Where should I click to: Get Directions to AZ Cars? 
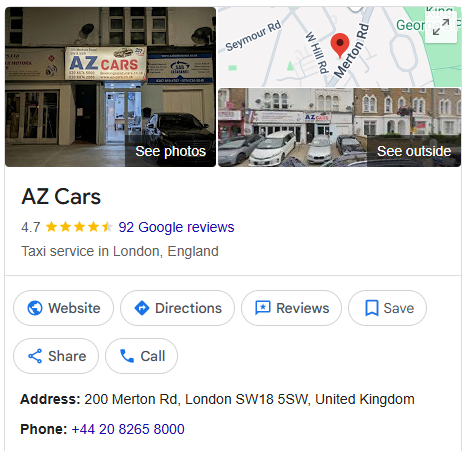tap(177, 308)
